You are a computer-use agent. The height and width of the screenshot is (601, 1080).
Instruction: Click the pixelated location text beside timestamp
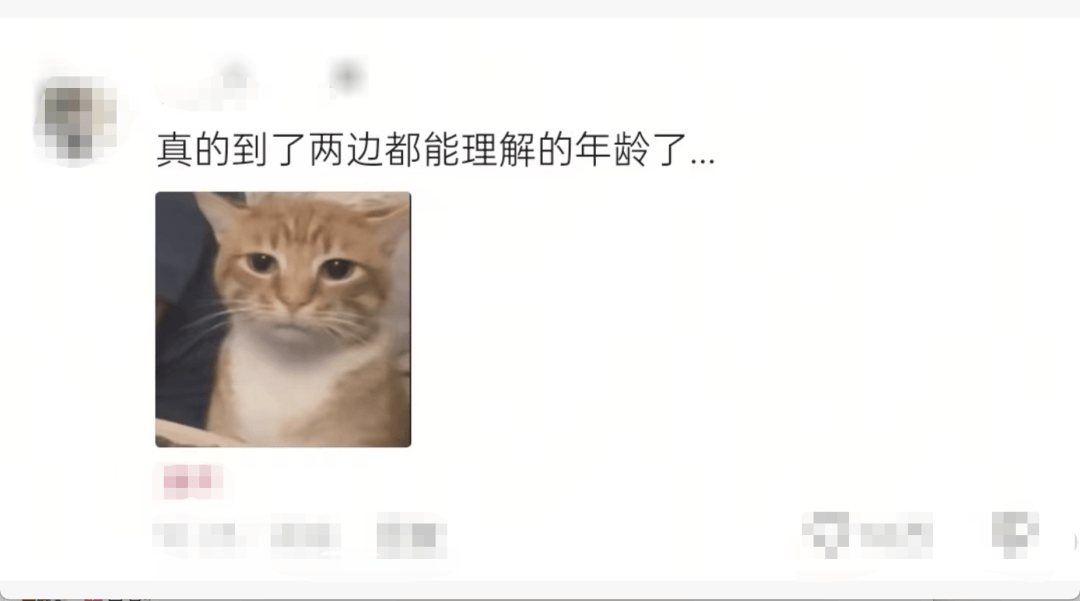304,536
